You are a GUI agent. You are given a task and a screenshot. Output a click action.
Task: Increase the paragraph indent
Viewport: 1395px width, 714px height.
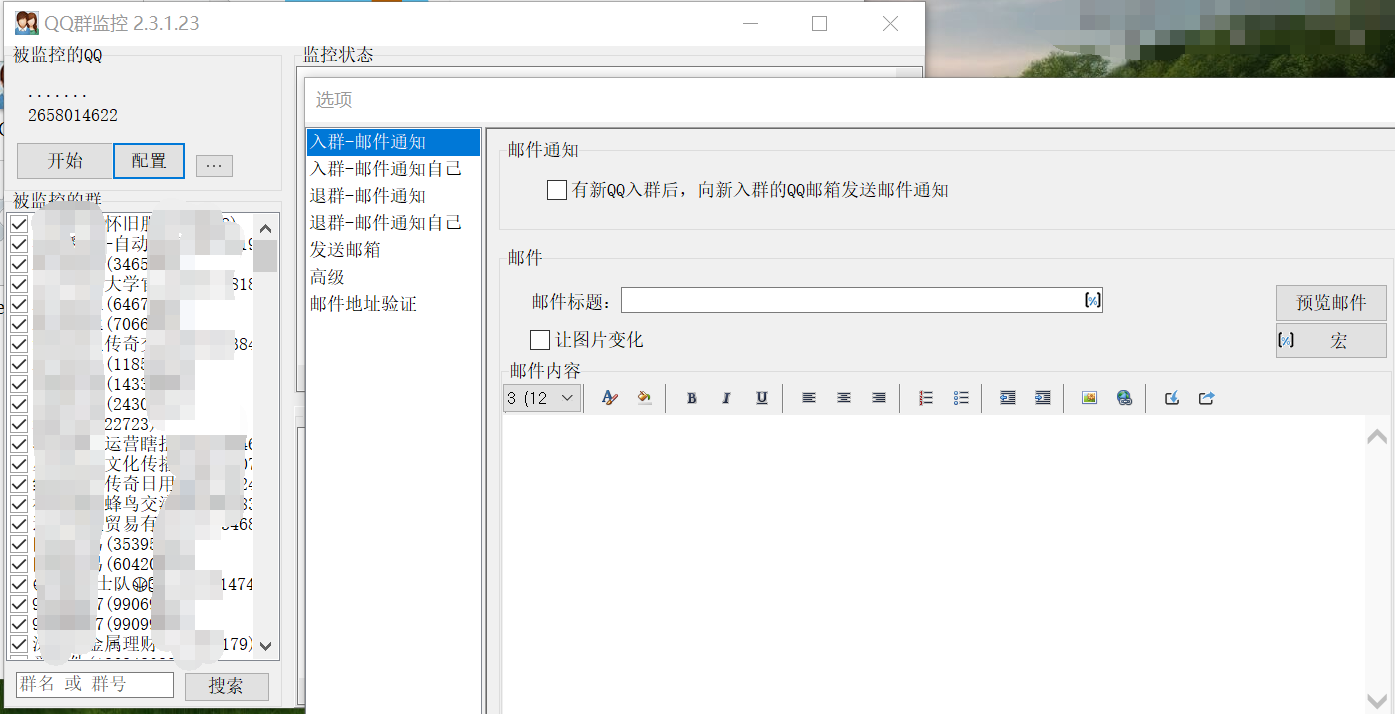coord(1042,398)
